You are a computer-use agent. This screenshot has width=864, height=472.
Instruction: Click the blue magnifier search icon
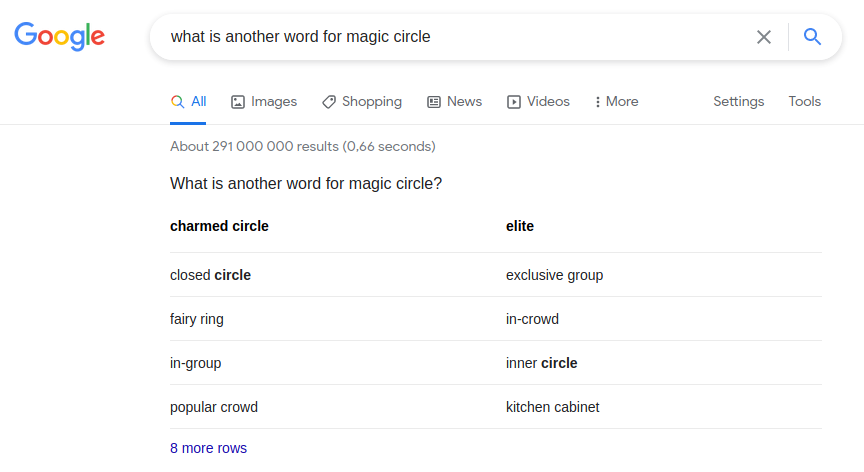click(812, 37)
